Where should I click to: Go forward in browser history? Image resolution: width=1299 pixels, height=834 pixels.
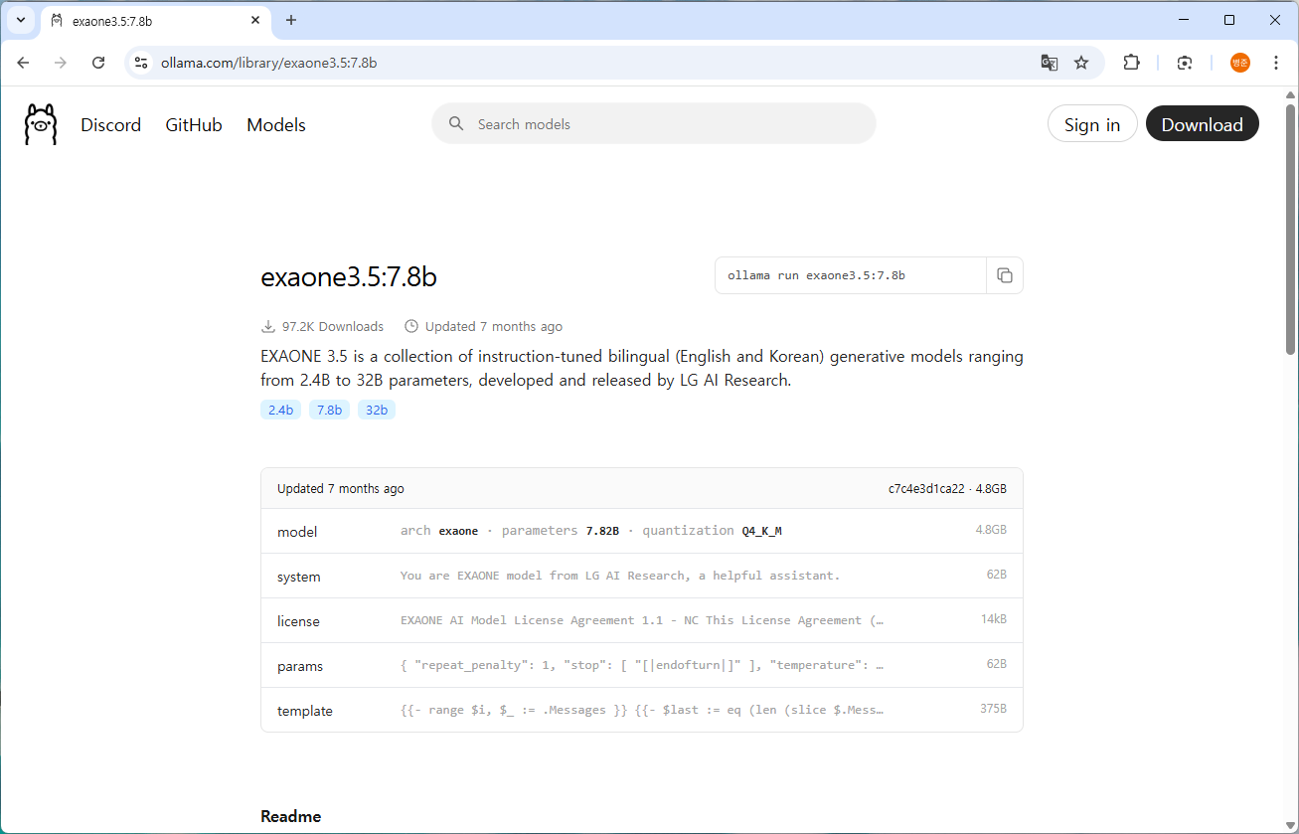pos(61,63)
